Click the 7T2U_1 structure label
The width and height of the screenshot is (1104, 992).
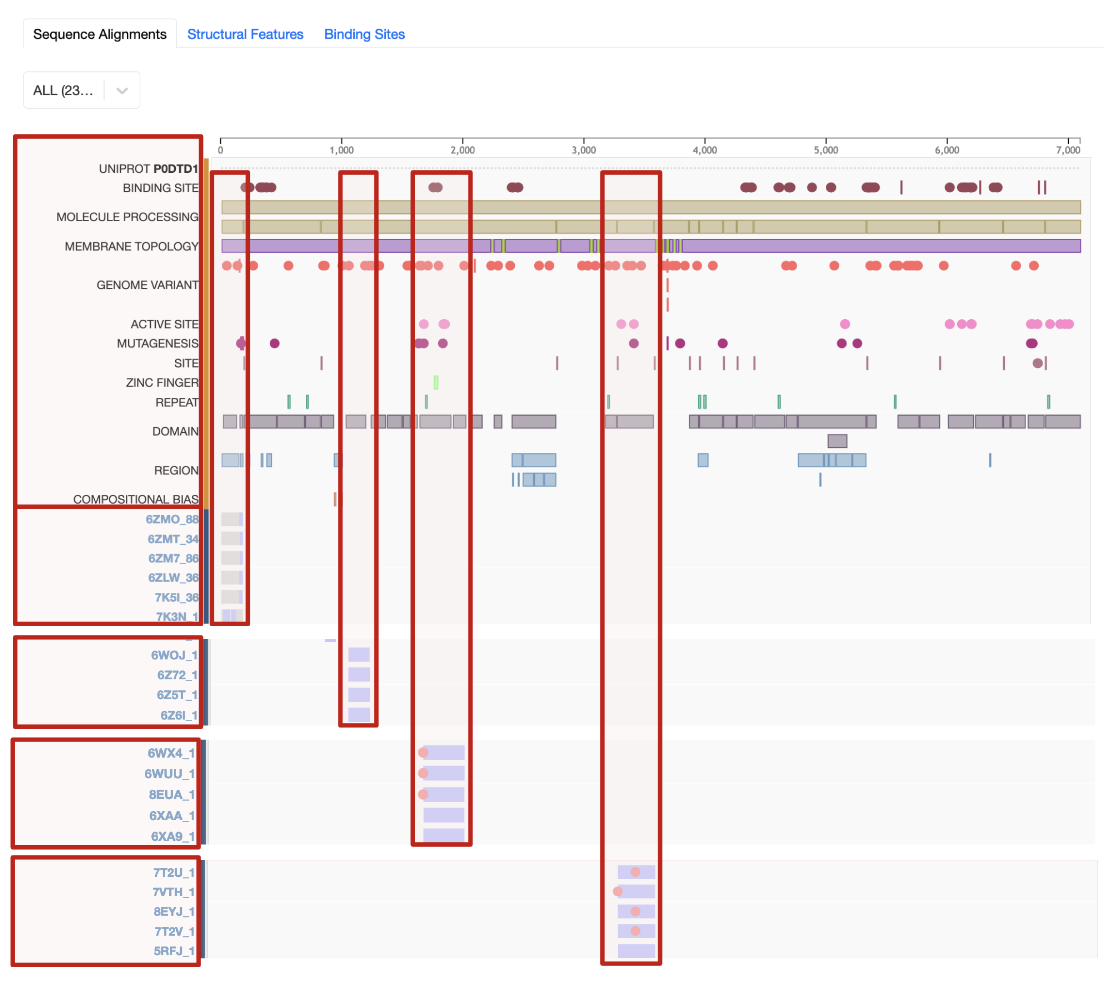(174, 872)
